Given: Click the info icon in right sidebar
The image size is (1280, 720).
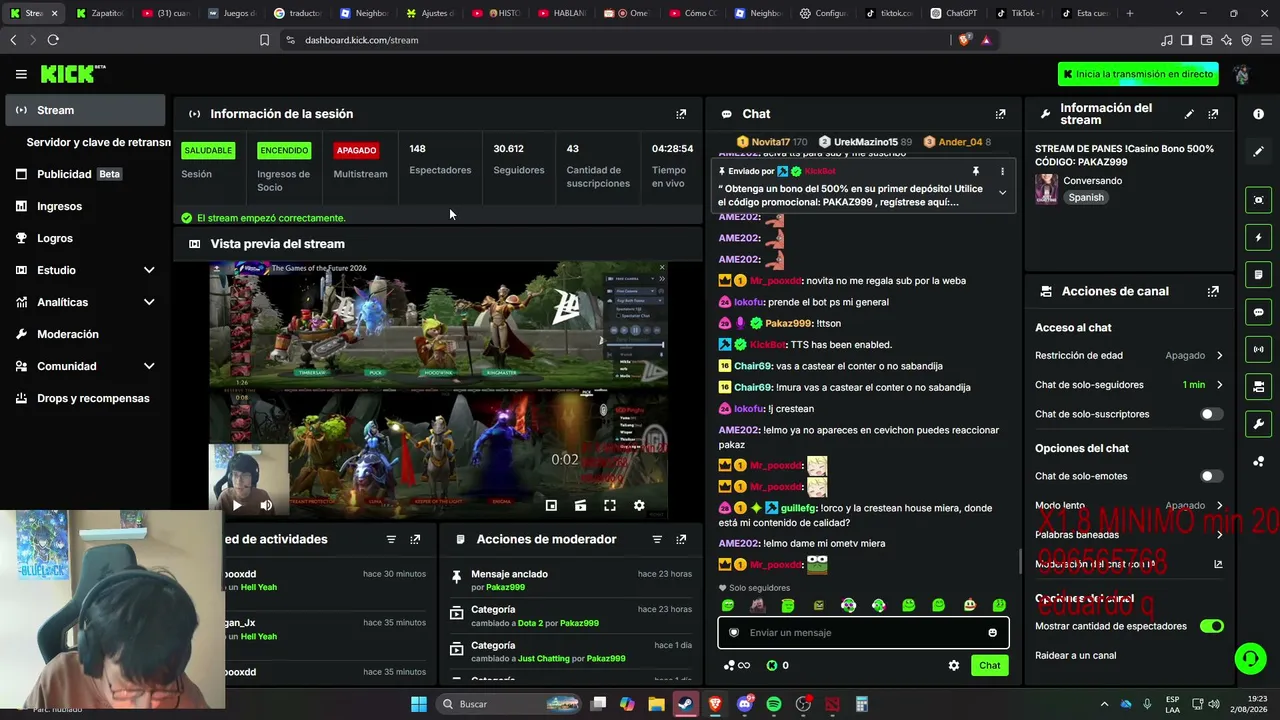Looking at the screenshot, I should point(1258,114).
